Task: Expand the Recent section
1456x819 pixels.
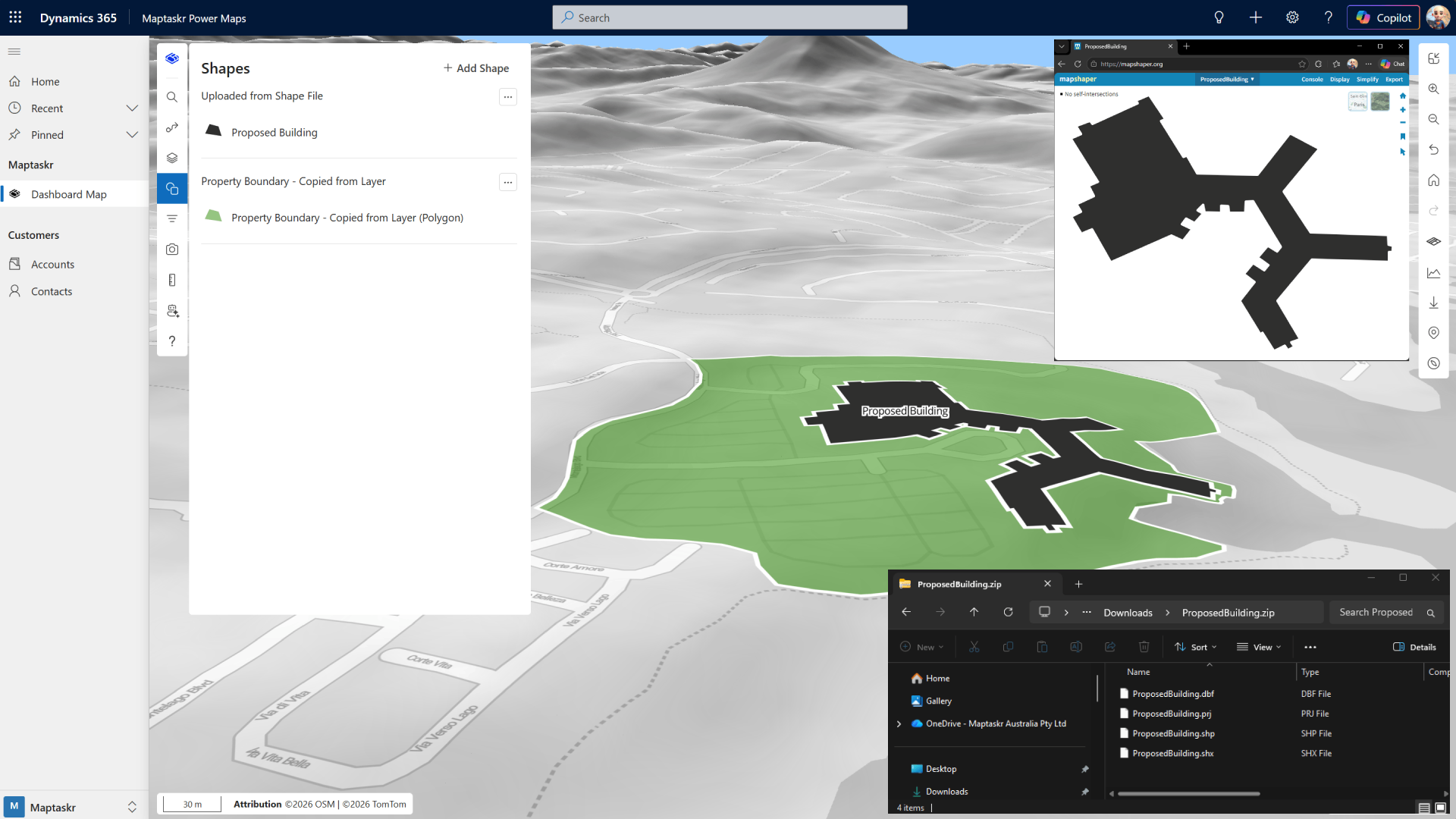Action: 132,108
